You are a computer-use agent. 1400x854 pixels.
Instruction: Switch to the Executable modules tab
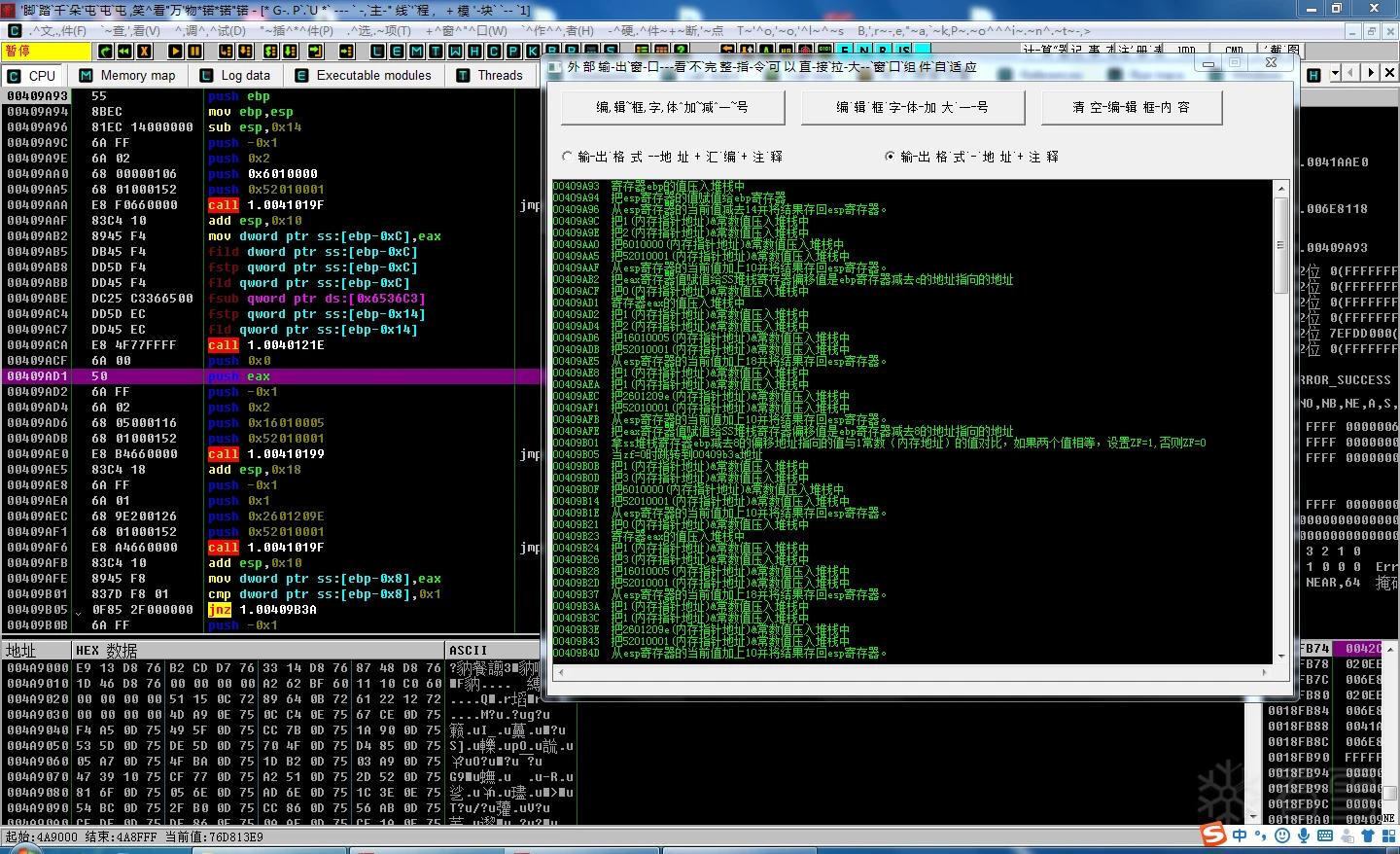coord(364,75)
